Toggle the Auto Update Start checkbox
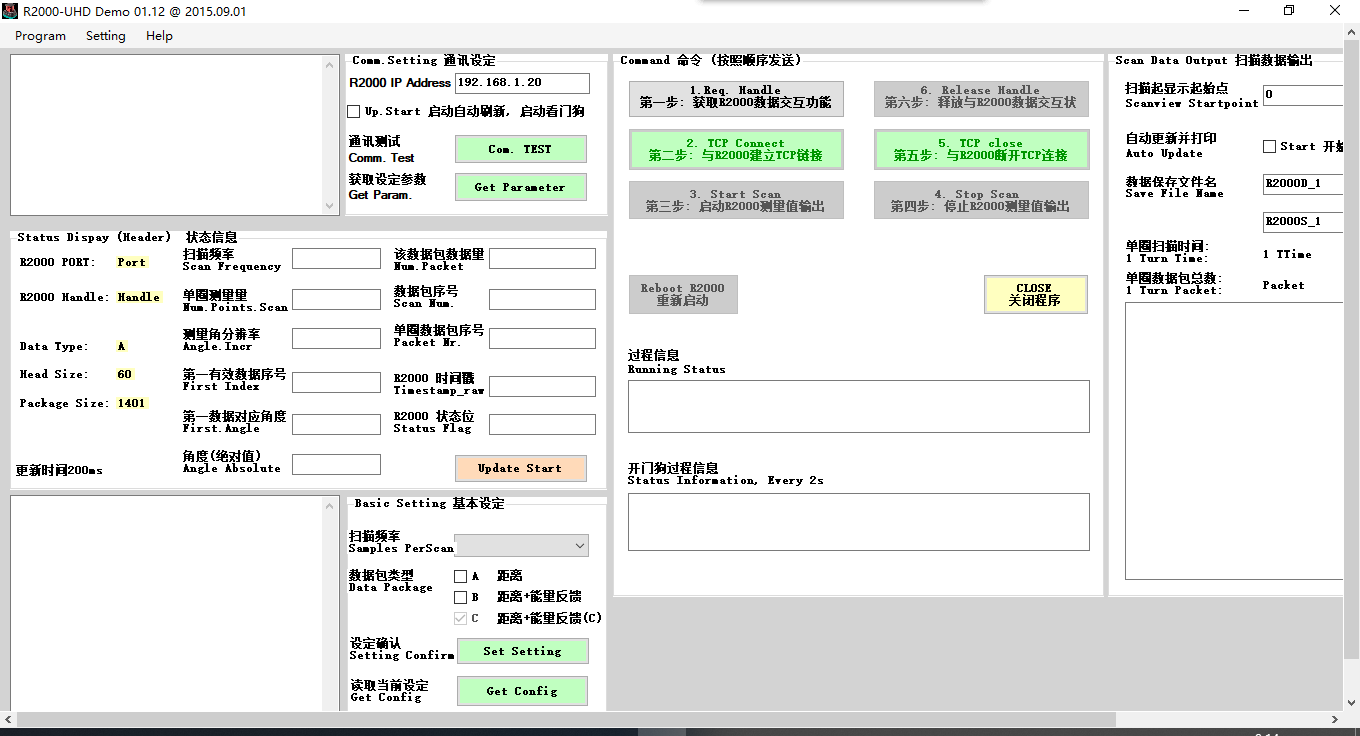 [x=1269, y=146]
